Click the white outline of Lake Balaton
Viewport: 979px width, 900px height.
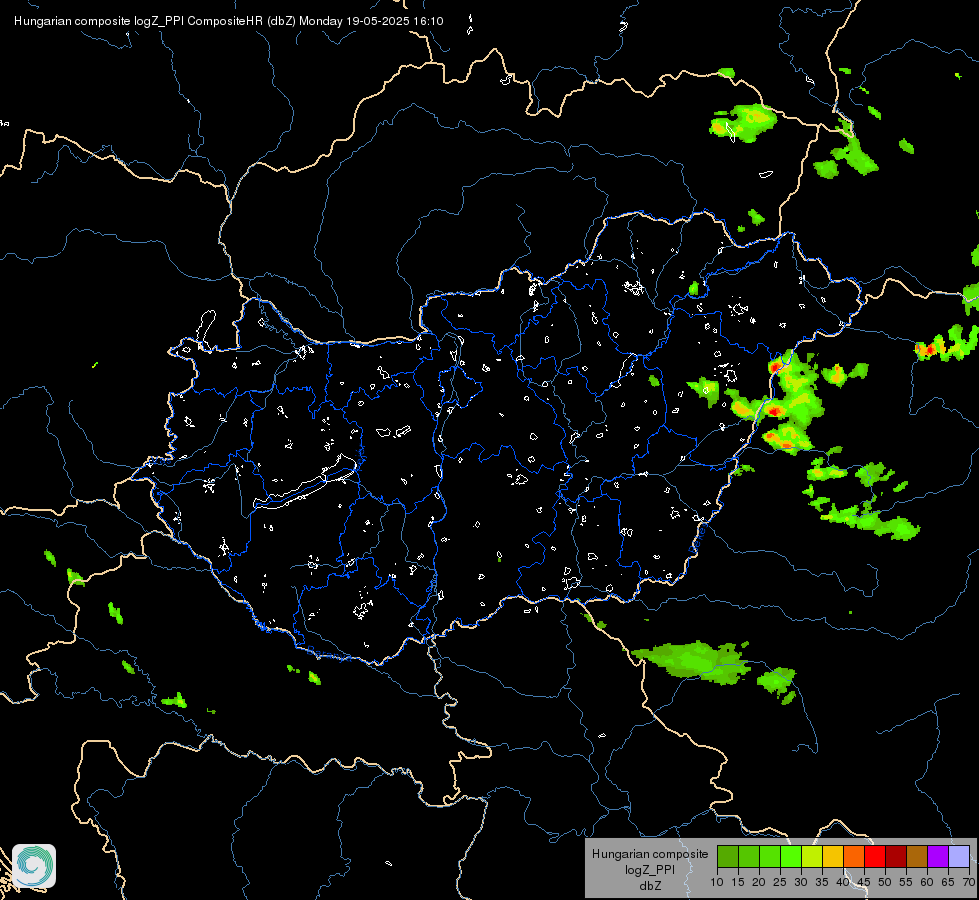(305, 483)
